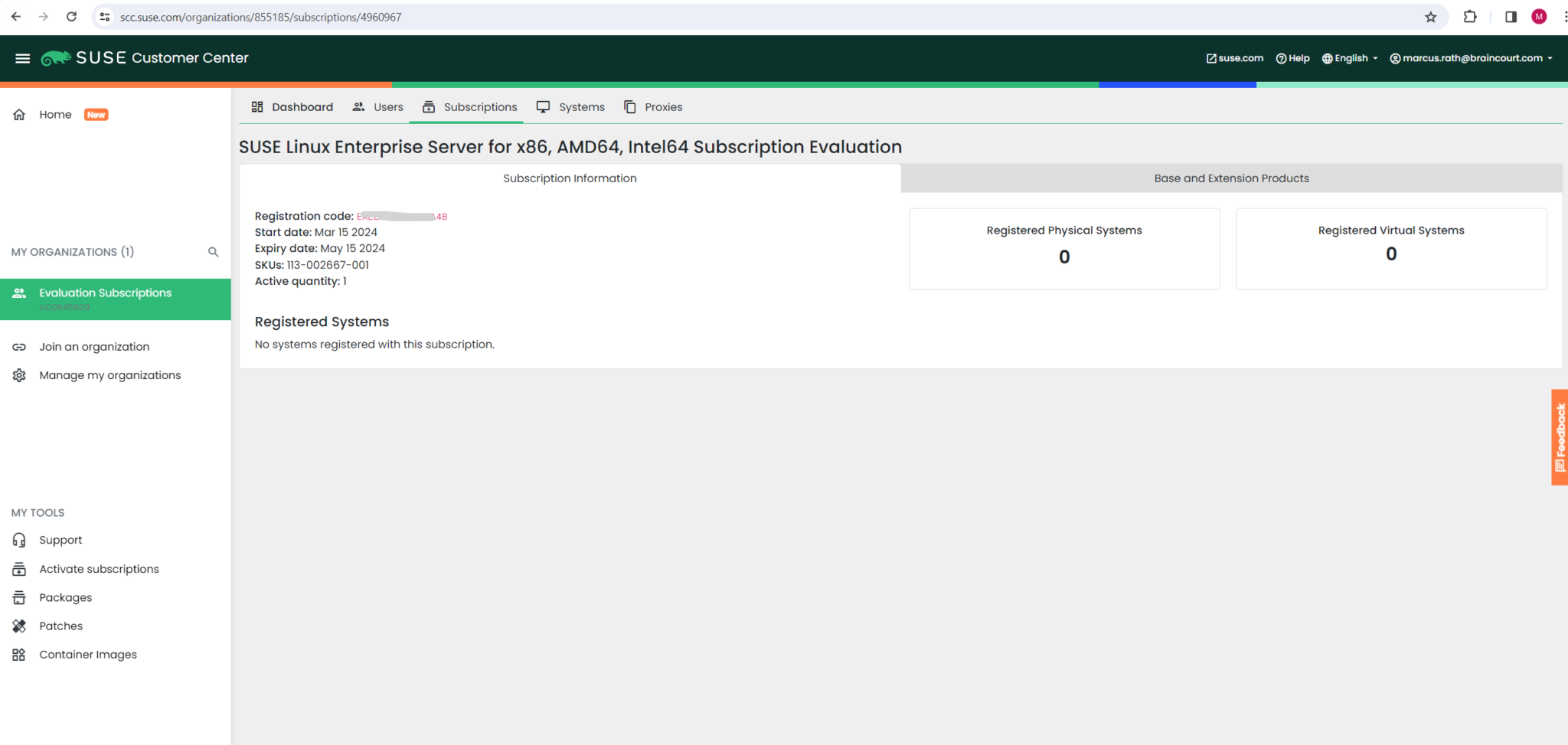Open the Base and Extension Products tab
Image resolution: width=1568 pixels, height=745 pixels.
1231,178
